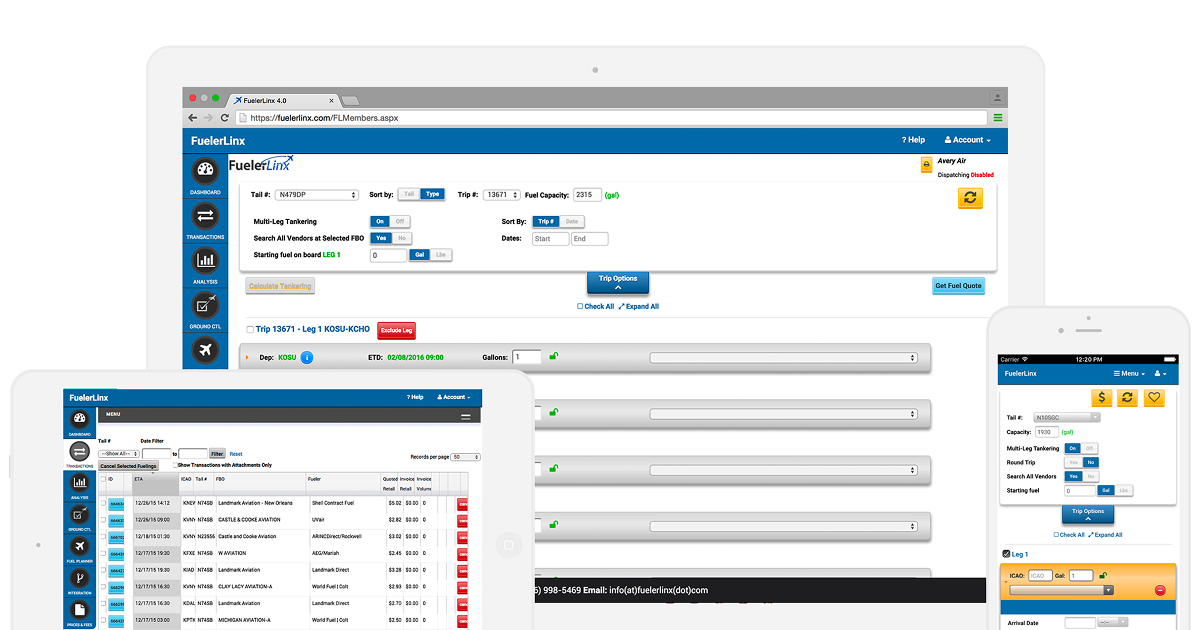
Task: Click the heart favorites button on the phone
Action: click(1154, 397)
